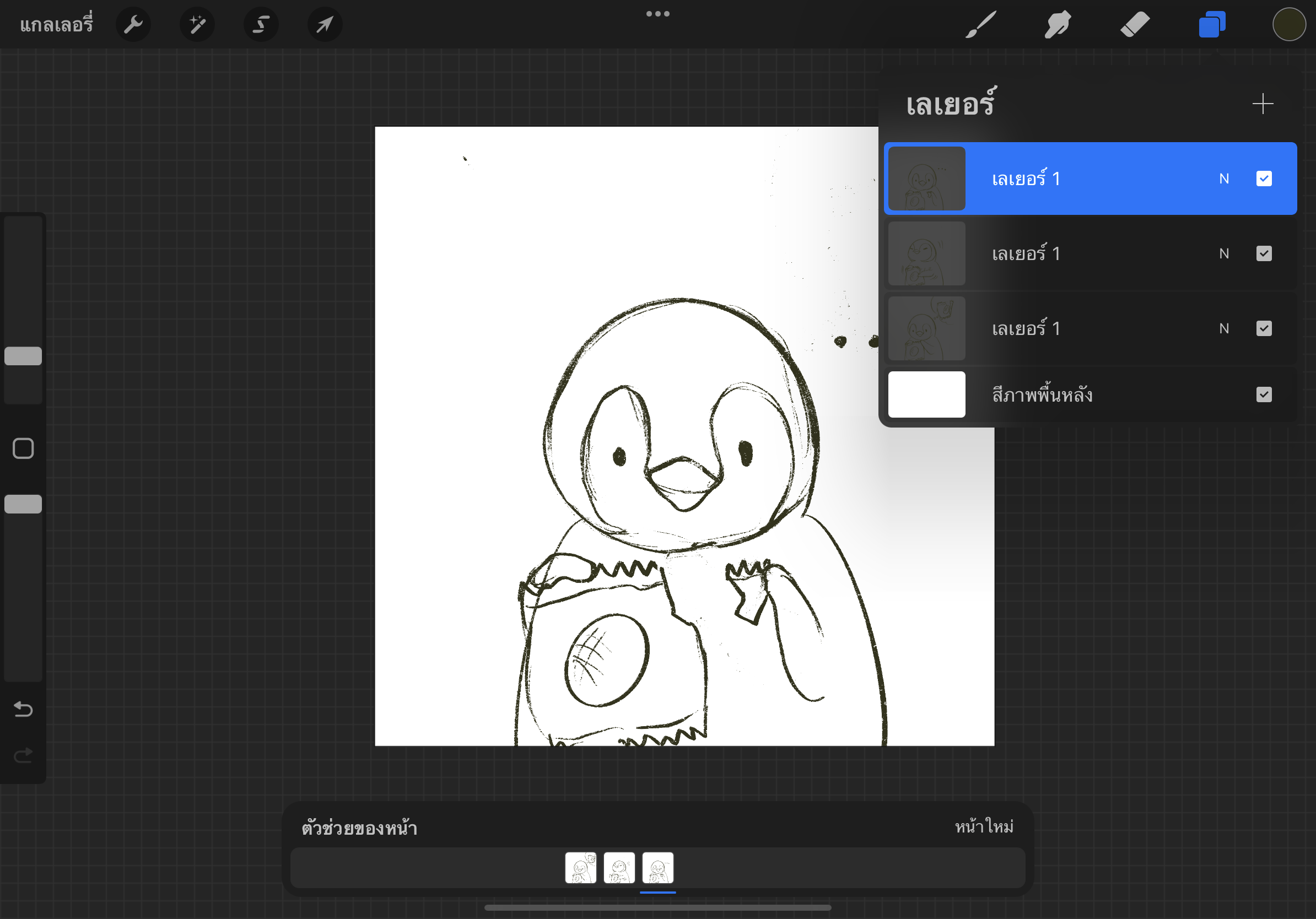
Task: Add a new layer with plus icon
Action: tap(1262, 104)
